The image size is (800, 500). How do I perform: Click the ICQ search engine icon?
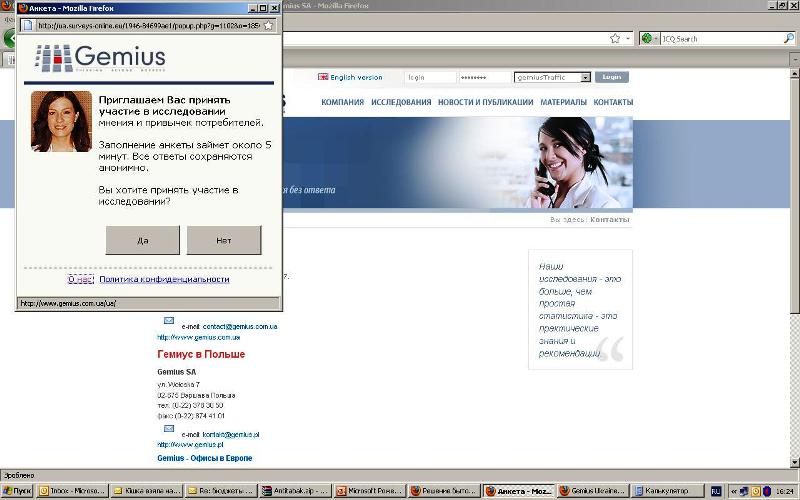click(648, 39)
